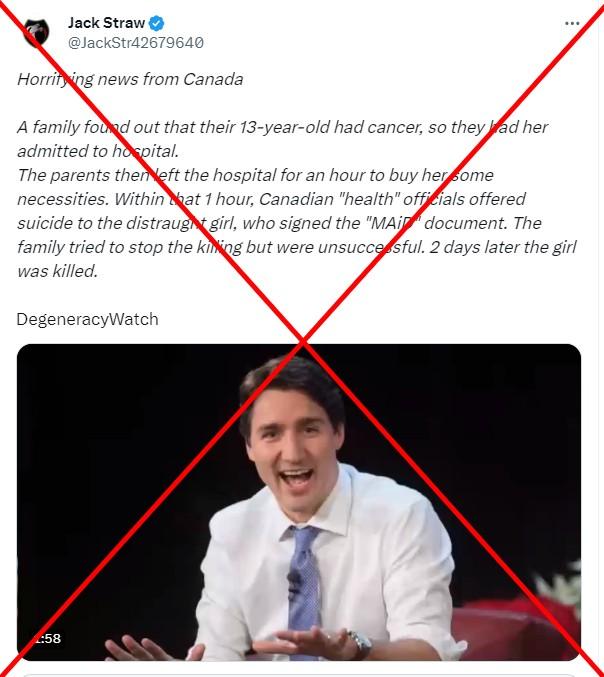Click the 1:58 video duration label

pyautogui.click(x=47, y=638)
